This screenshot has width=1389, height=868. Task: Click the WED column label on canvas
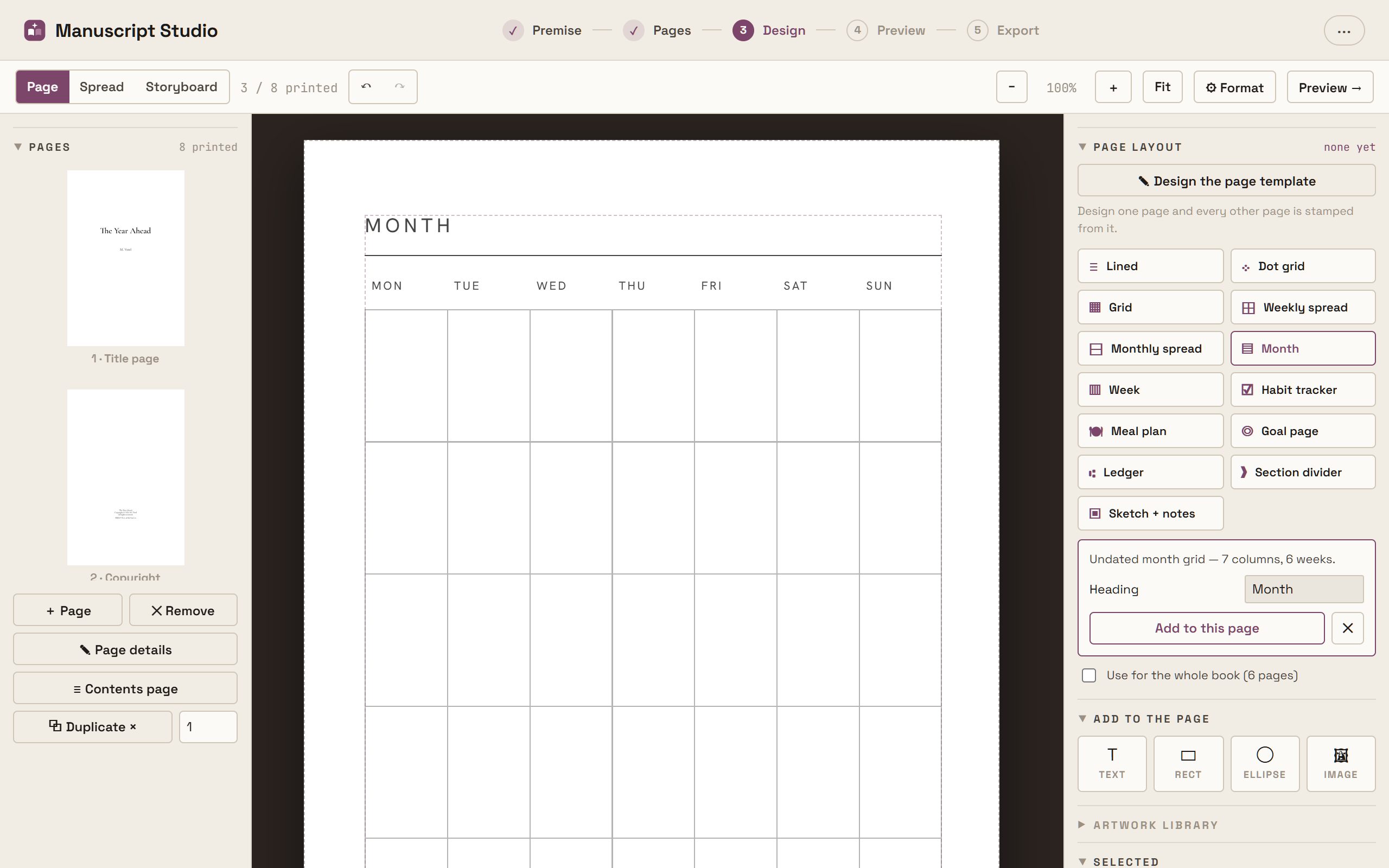pos(551,286)
